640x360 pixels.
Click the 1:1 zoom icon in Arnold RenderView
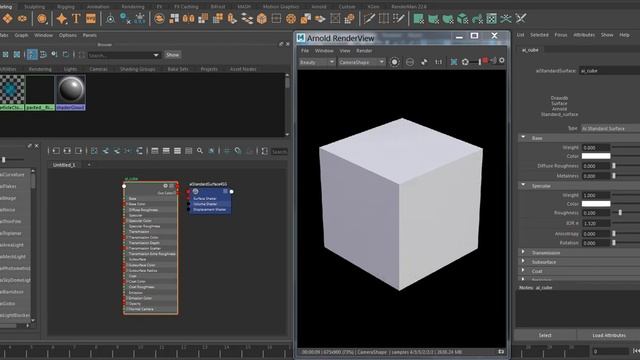point(438,62)
